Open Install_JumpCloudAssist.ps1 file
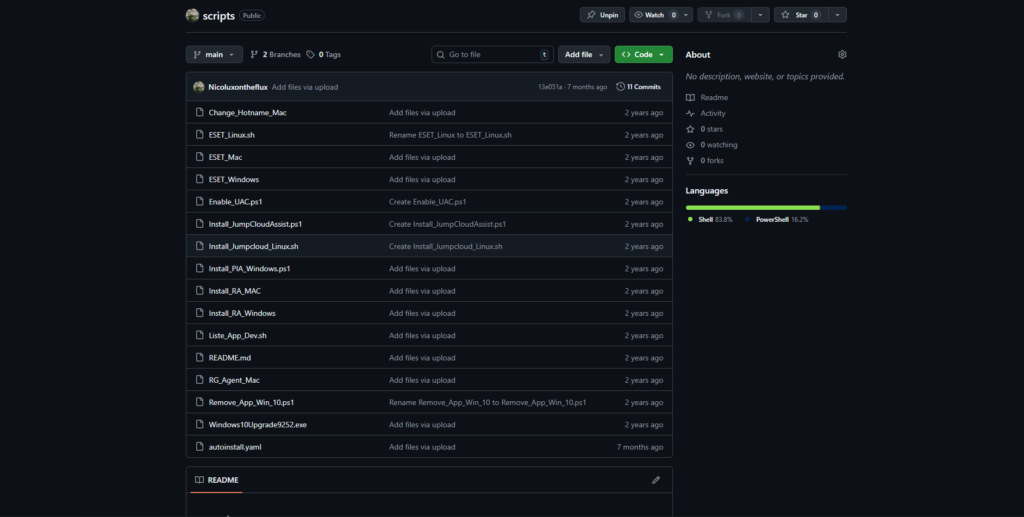Screen dimensions: 1024x517 255,224
